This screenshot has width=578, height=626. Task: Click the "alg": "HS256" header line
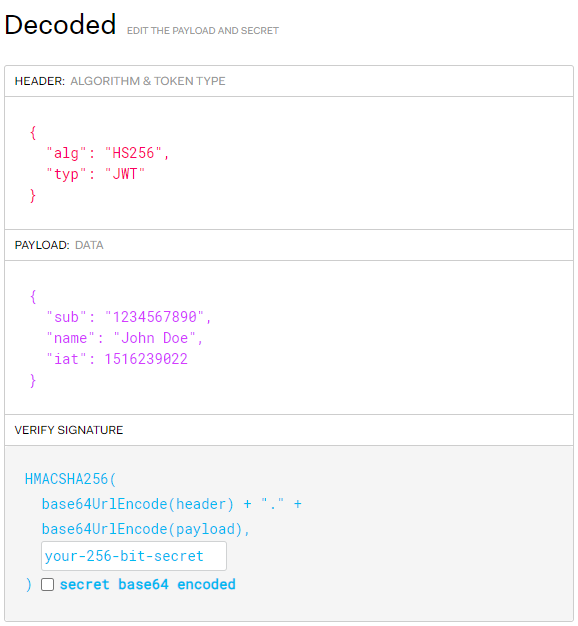pos(108,153)
